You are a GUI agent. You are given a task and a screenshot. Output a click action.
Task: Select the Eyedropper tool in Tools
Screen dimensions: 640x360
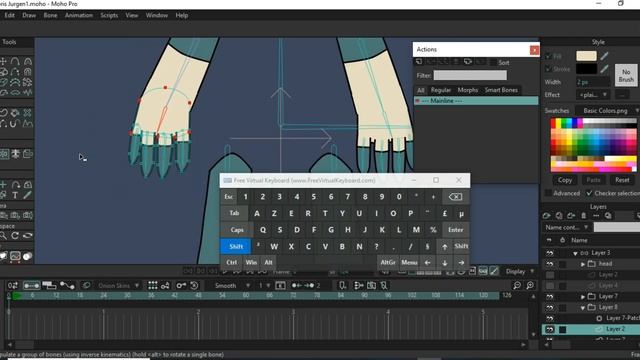[27, 195]
